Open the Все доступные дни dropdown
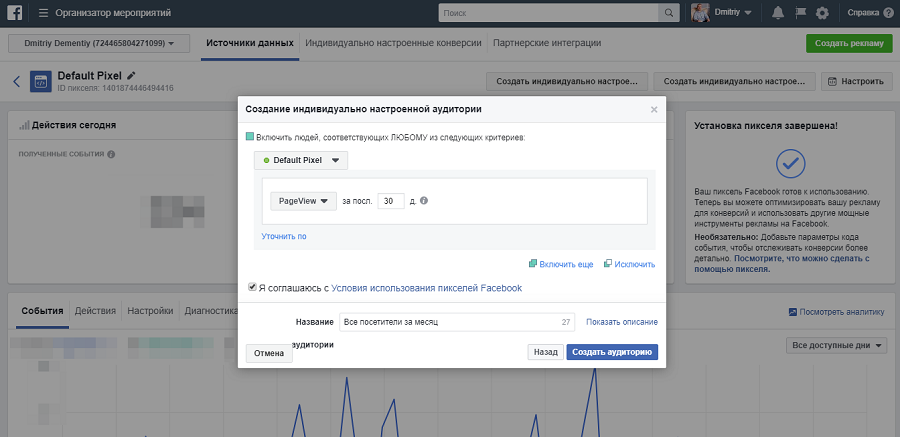Image resolution: width=900 pixels, height=437 pixels. pyautogui.click(x=836, y=346)
